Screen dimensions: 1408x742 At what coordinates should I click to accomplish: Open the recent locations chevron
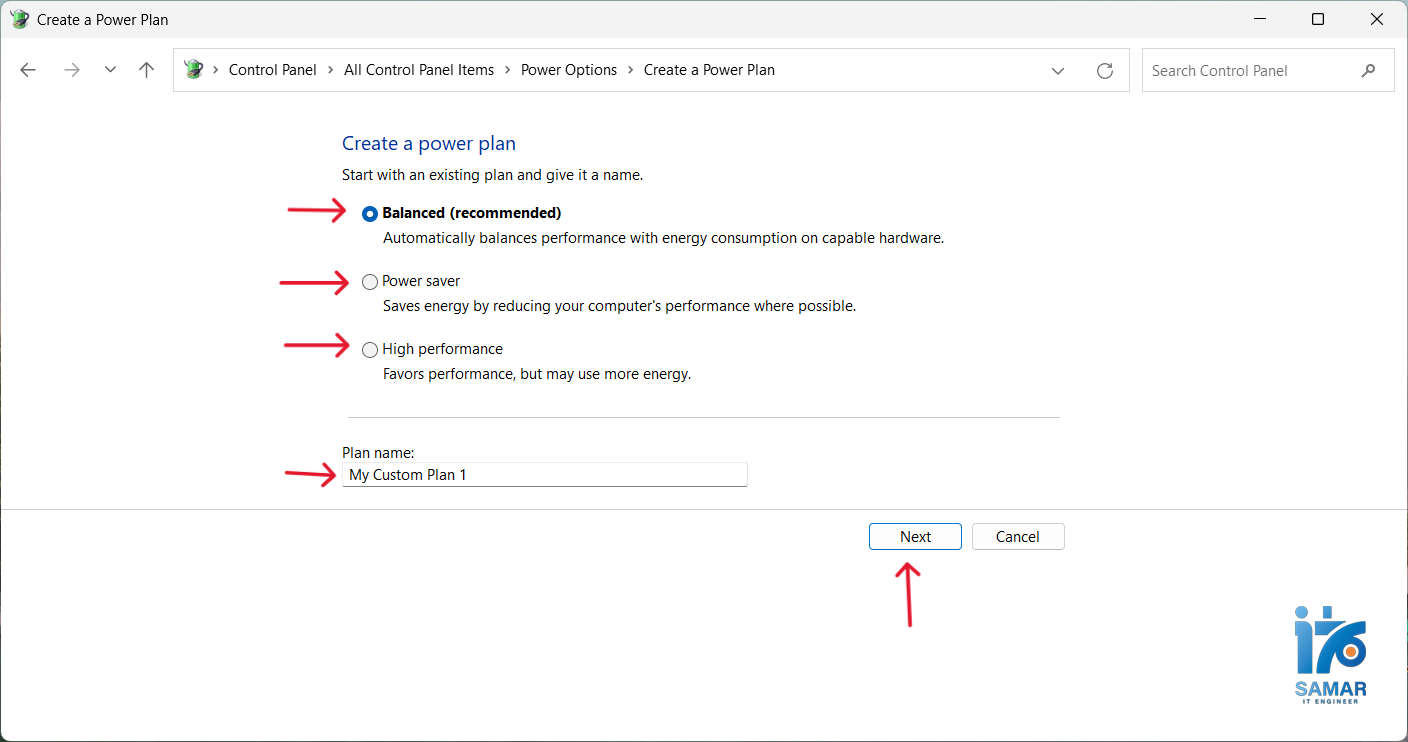tap(110, 70)
